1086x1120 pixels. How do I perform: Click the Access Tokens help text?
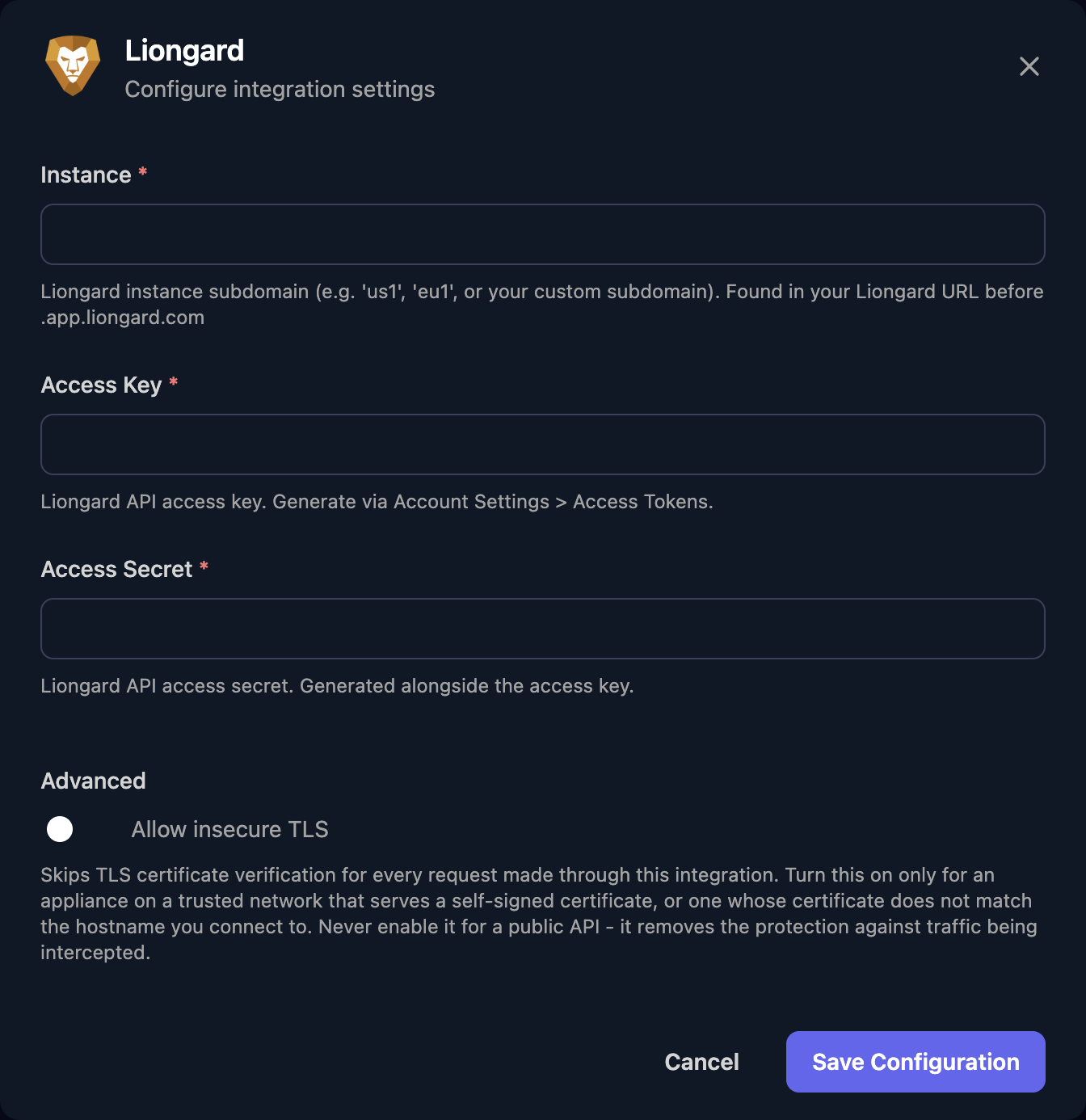(377, 502)
